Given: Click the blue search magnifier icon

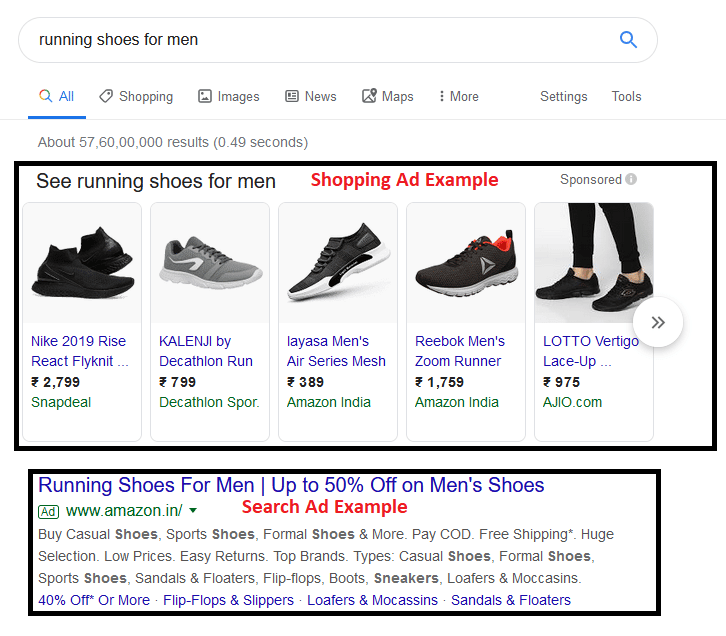Looking at the screenshot, I should [x=628, y=40].
